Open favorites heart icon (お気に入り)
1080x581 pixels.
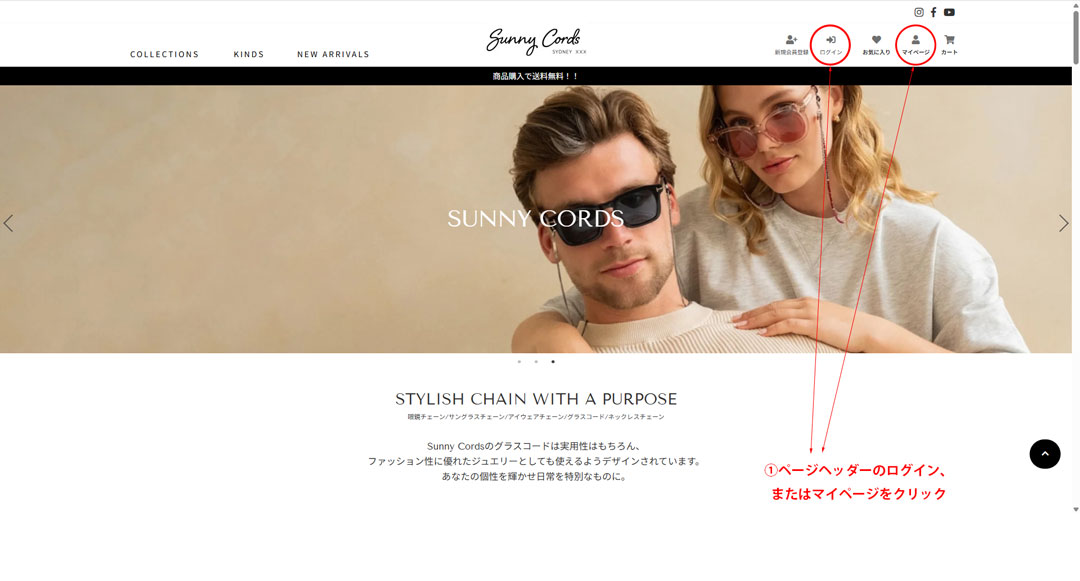[x=876, y=45]
